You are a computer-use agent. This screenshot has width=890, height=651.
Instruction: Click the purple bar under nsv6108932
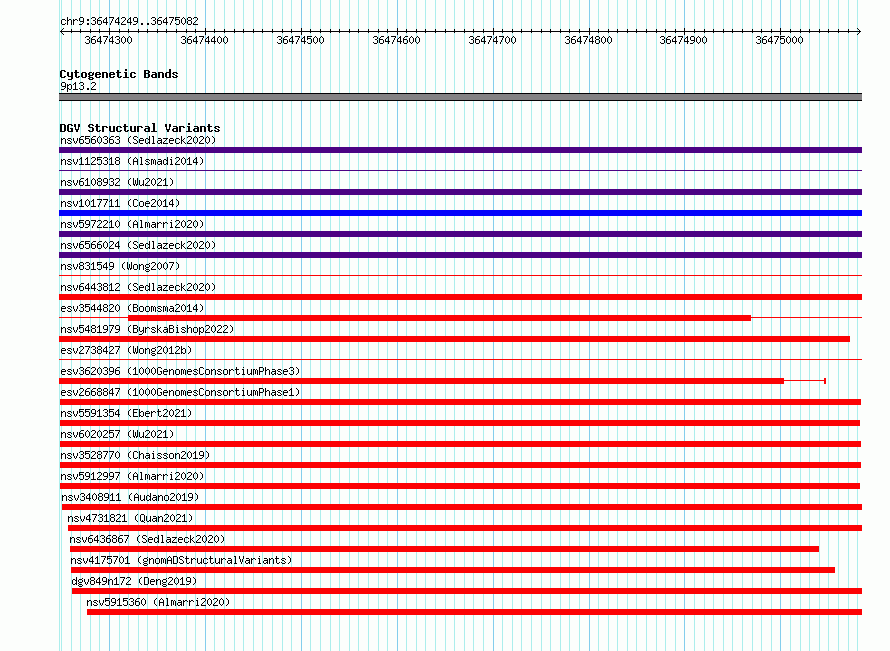pyautogui.click(x=460, y=192)
